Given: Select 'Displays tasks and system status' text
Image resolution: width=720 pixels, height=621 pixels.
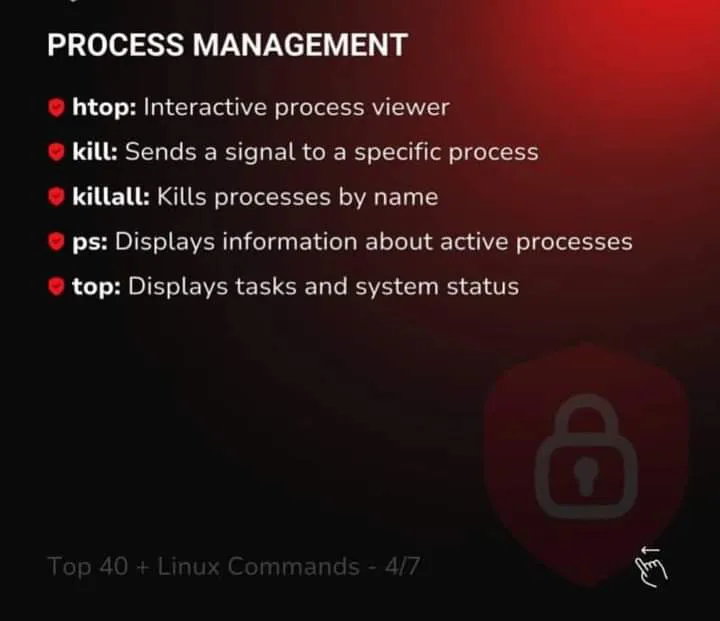Looking at the screenshot, I should tap(323, 287).
